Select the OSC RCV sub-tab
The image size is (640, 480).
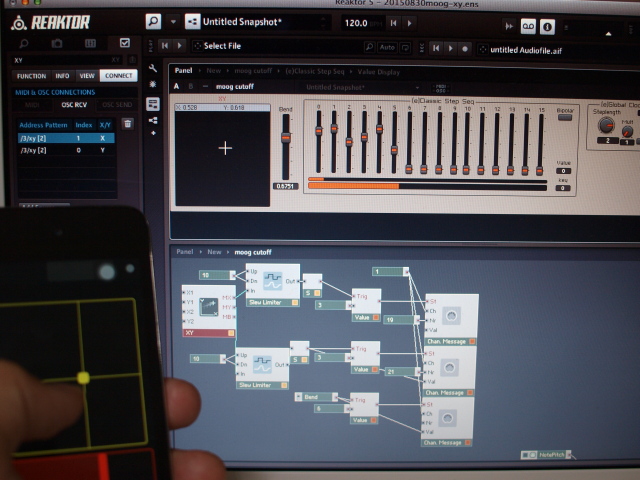pos(74,105)
